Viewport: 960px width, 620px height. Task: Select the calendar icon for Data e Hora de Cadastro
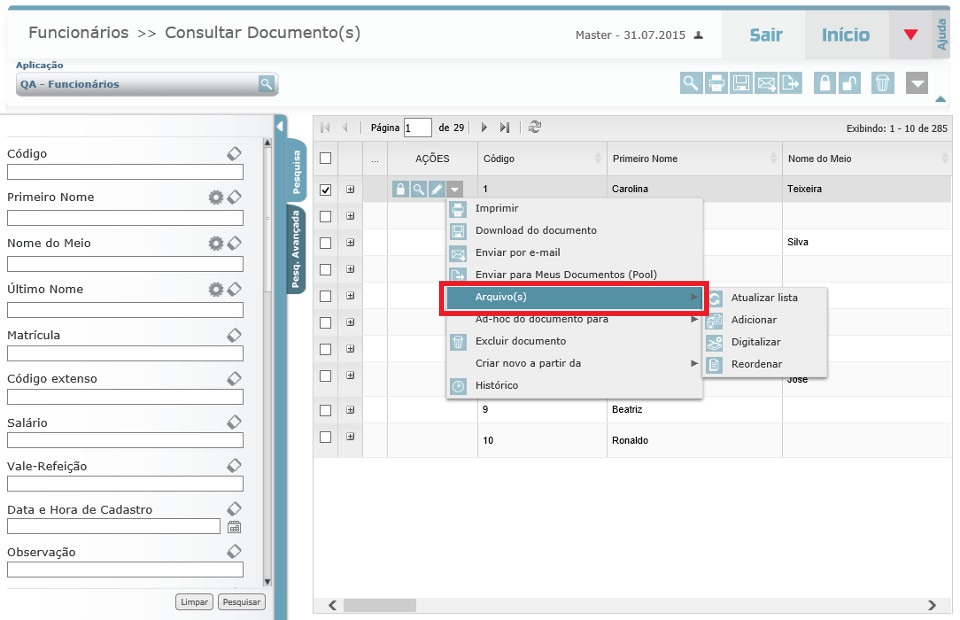233,526
